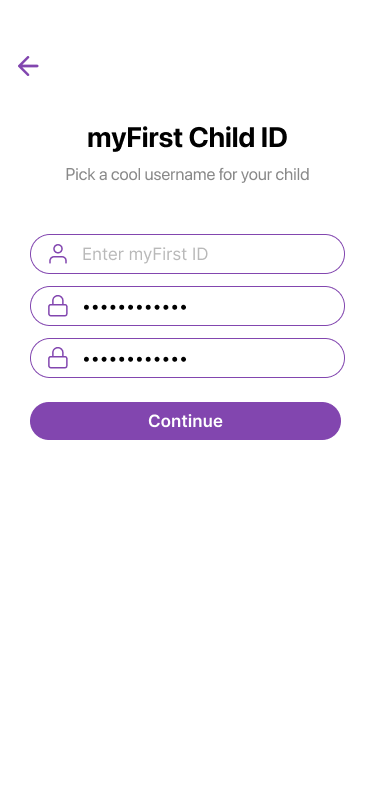The width and height of the screenshot is (375, 812).
Task: Click the lock icon in the lower password field
Action: 58,358
